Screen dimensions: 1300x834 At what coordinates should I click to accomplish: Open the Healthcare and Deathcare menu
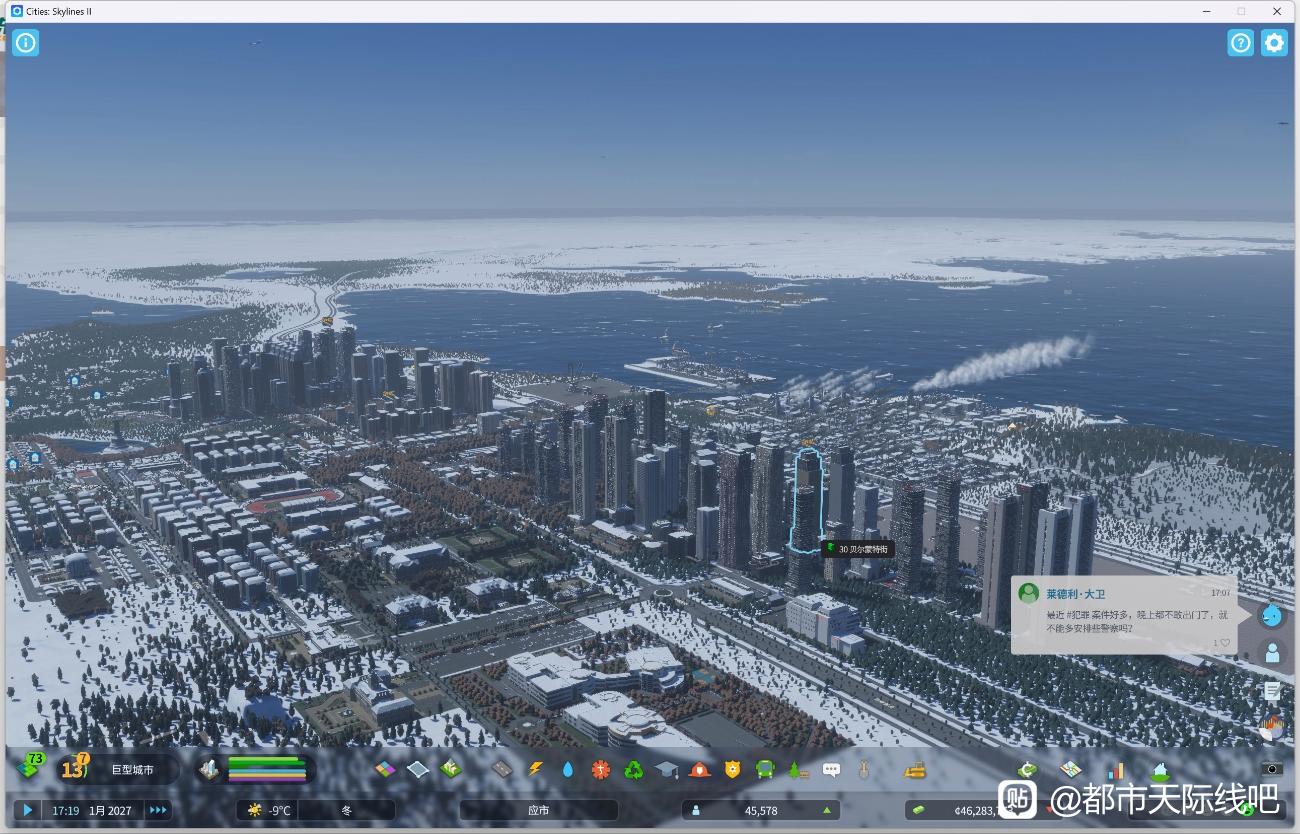[601, 769]
